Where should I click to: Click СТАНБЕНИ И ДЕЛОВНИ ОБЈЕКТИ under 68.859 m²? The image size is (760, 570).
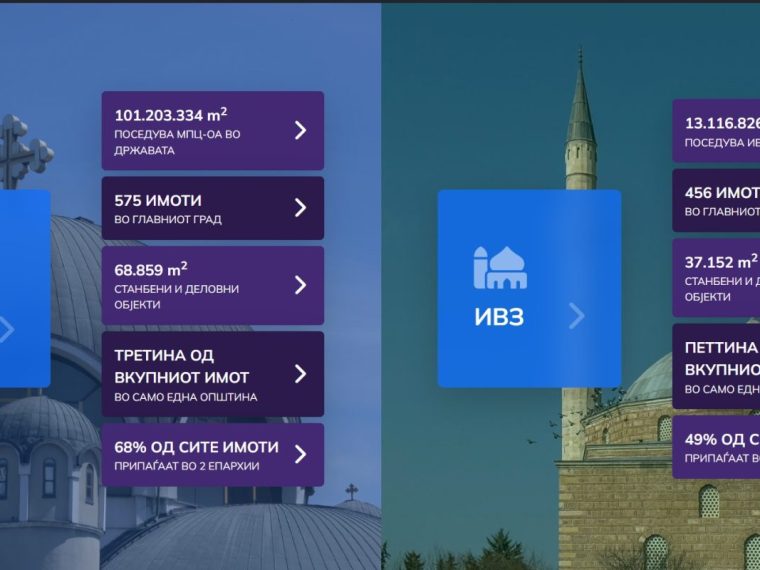(x=176, y=297)
